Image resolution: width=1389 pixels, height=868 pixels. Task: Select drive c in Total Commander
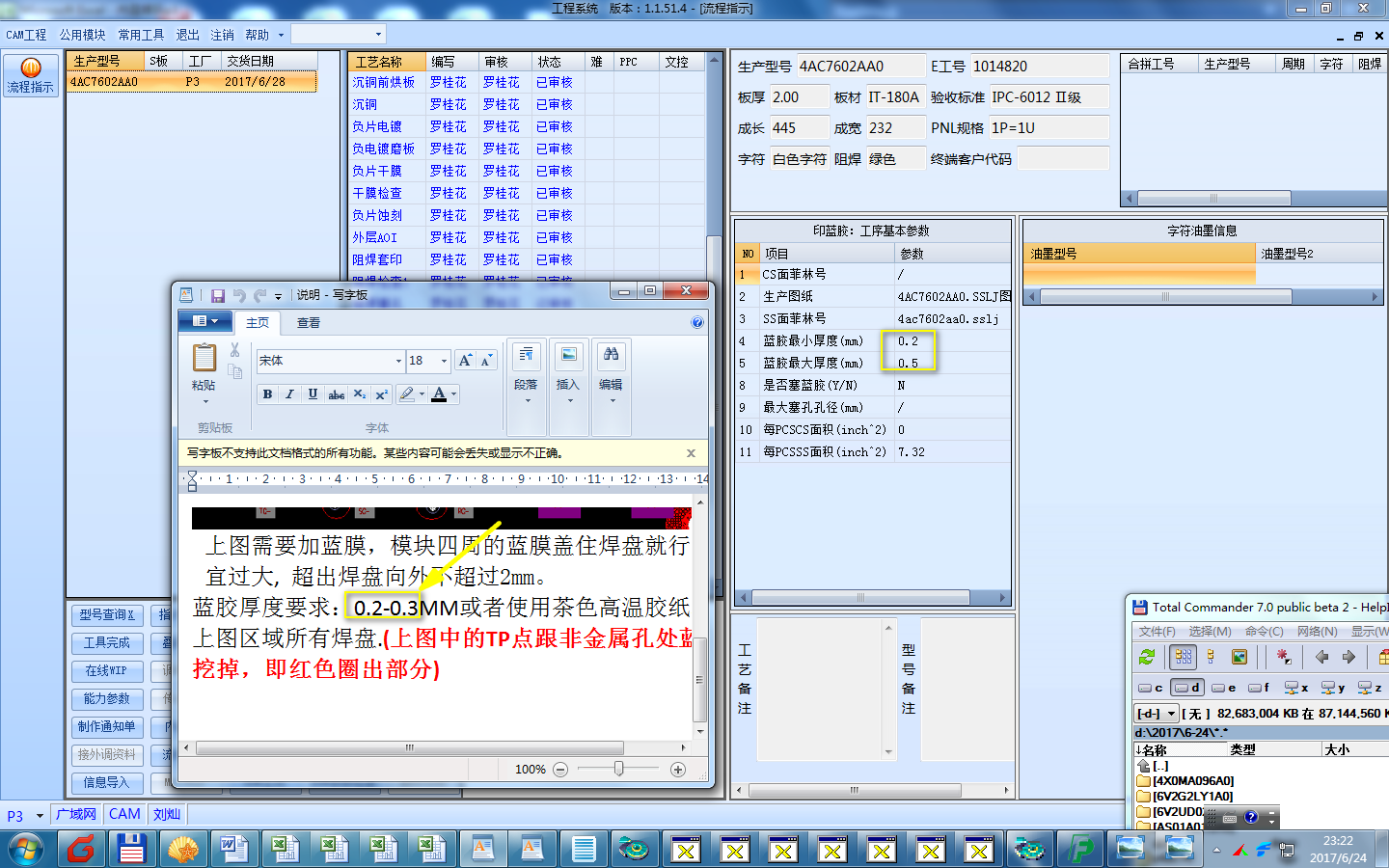[x=1151, y=688]
